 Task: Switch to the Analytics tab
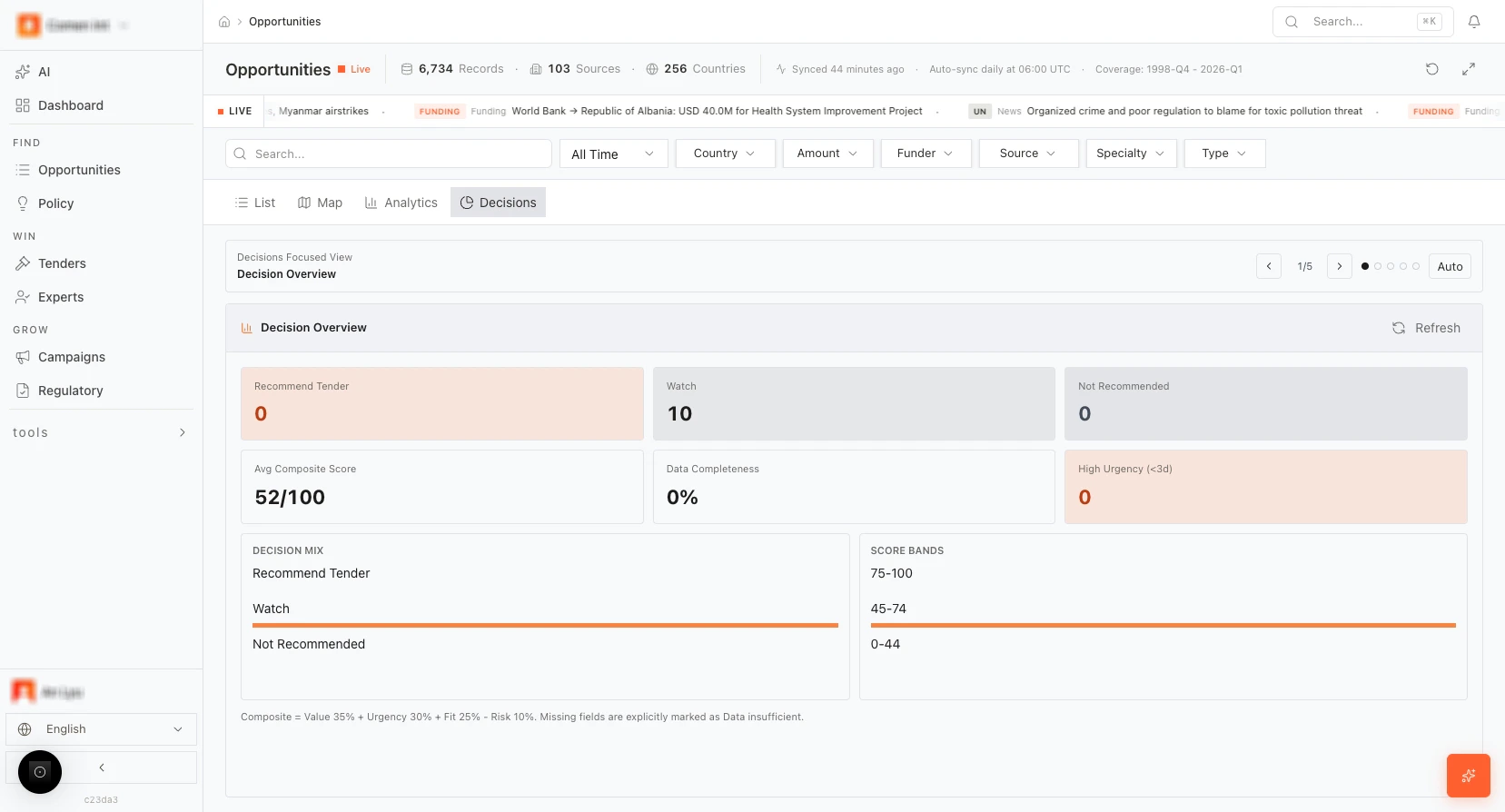(x=401, y=203)
